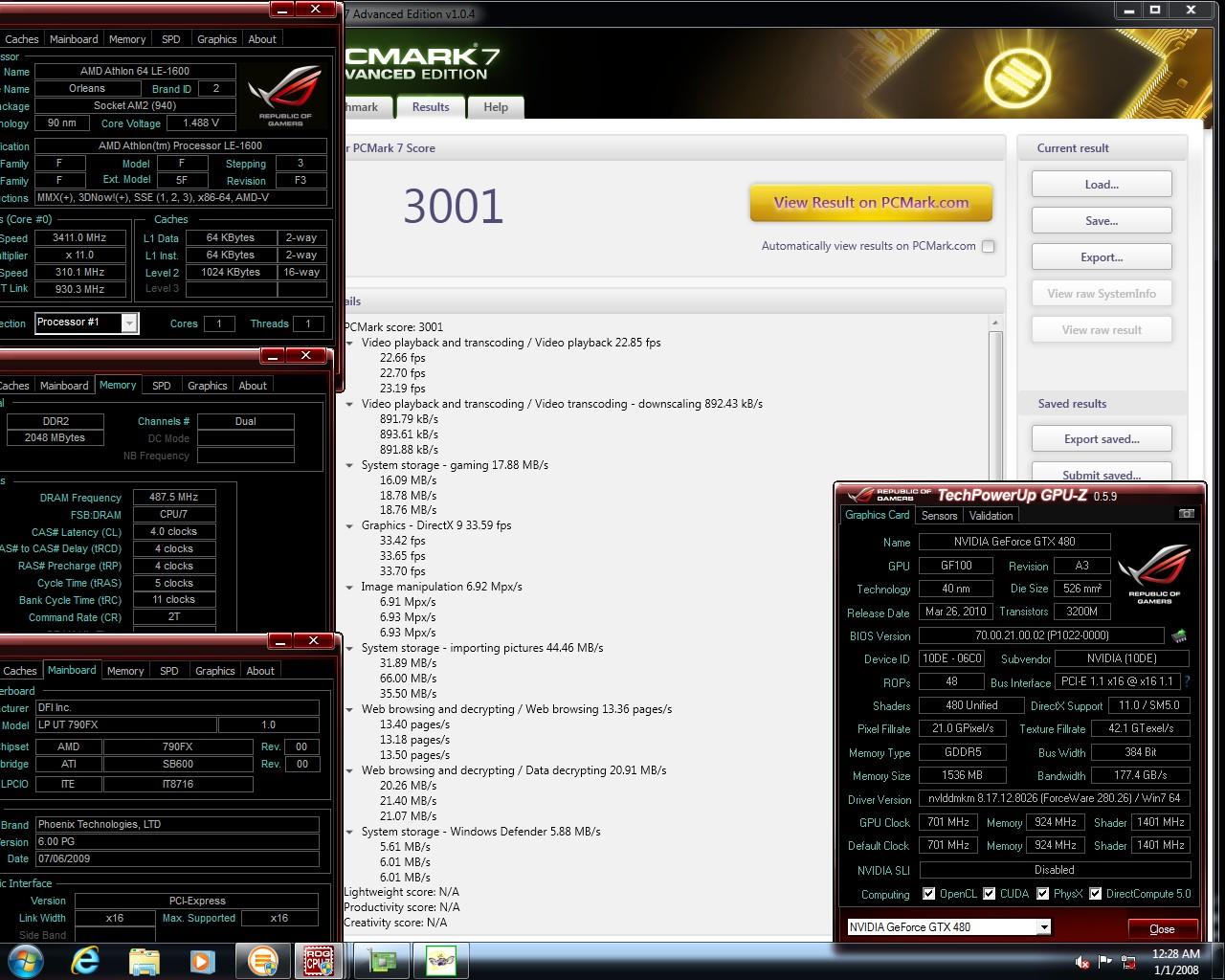The height and width of the screenshot is (980, 1225).
Task: Click the Lightweight score: N/A line
Action: pyautogui.click(x=401, y=892)
